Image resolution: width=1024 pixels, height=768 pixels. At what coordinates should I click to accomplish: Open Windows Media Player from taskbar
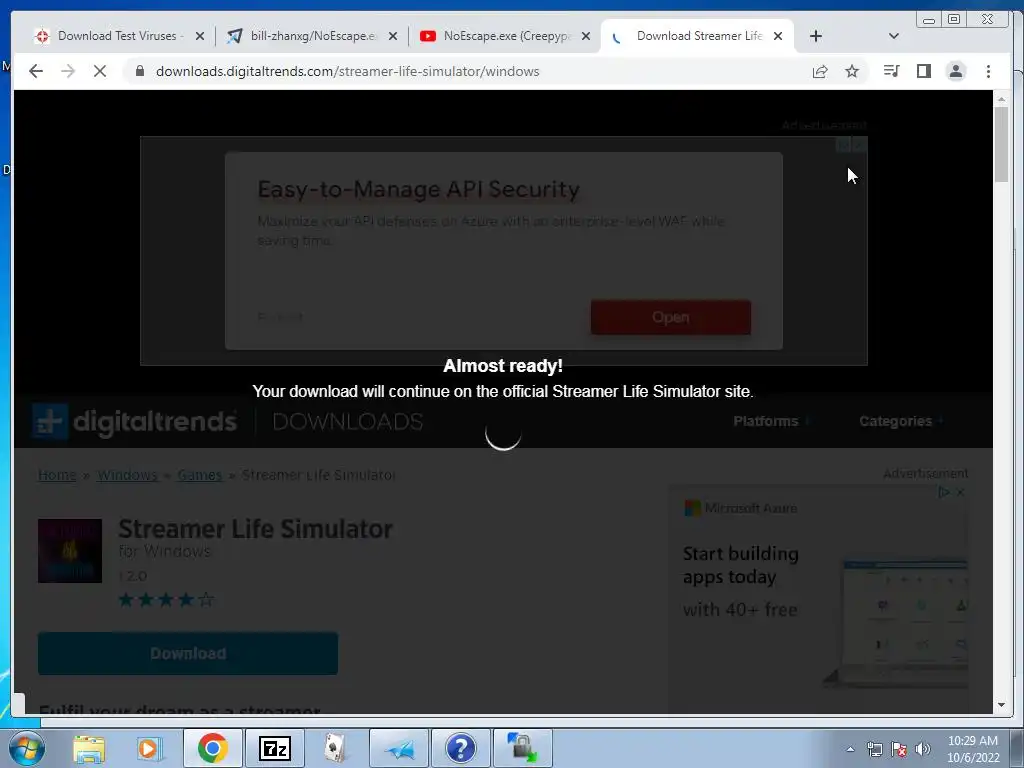[x=149, y=748]
